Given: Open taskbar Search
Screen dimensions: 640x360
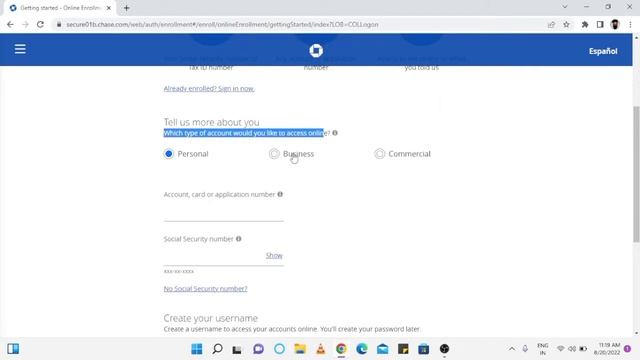Looking at the screenshot, I should point(218,349).
